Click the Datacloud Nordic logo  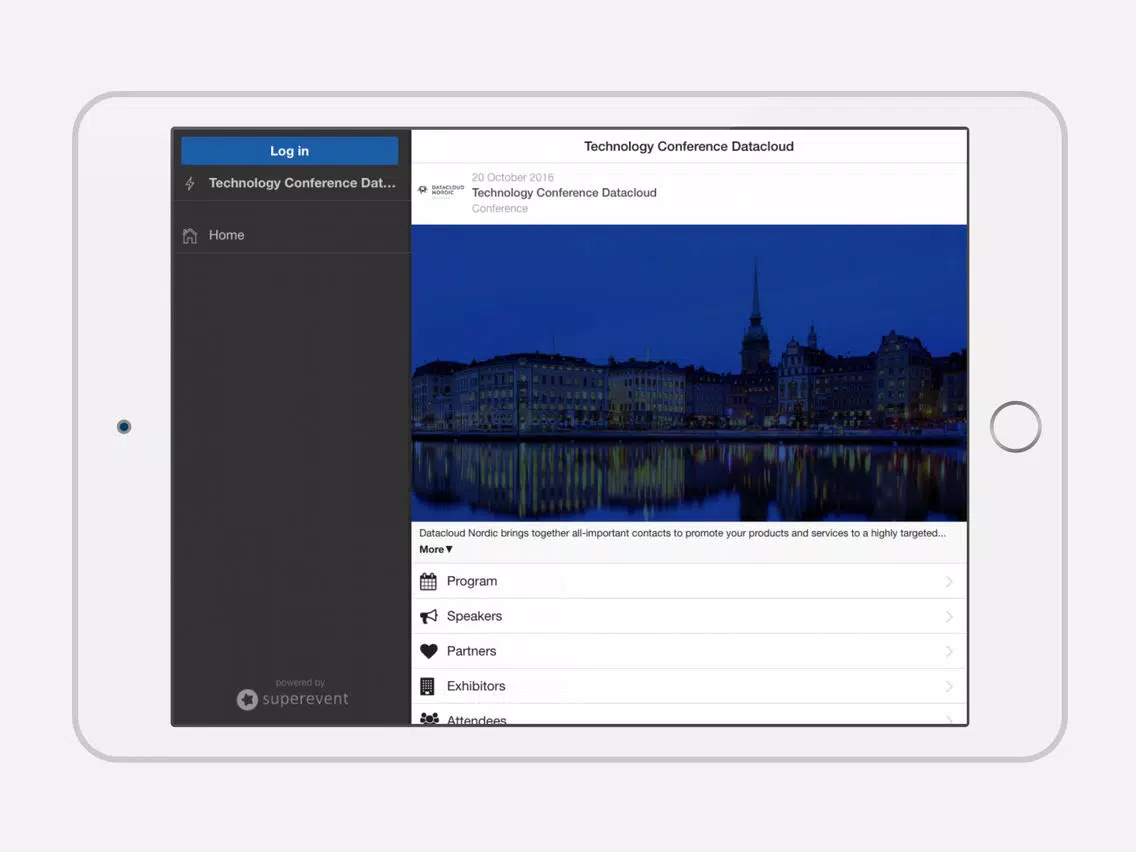click(x=440, y=192)
